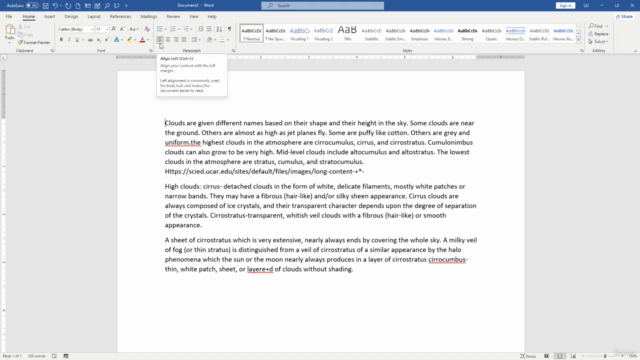Screen dimensions: 640x360
Task: Click the magnifier icon in the quick access toolbar
Action: [107, 6]
